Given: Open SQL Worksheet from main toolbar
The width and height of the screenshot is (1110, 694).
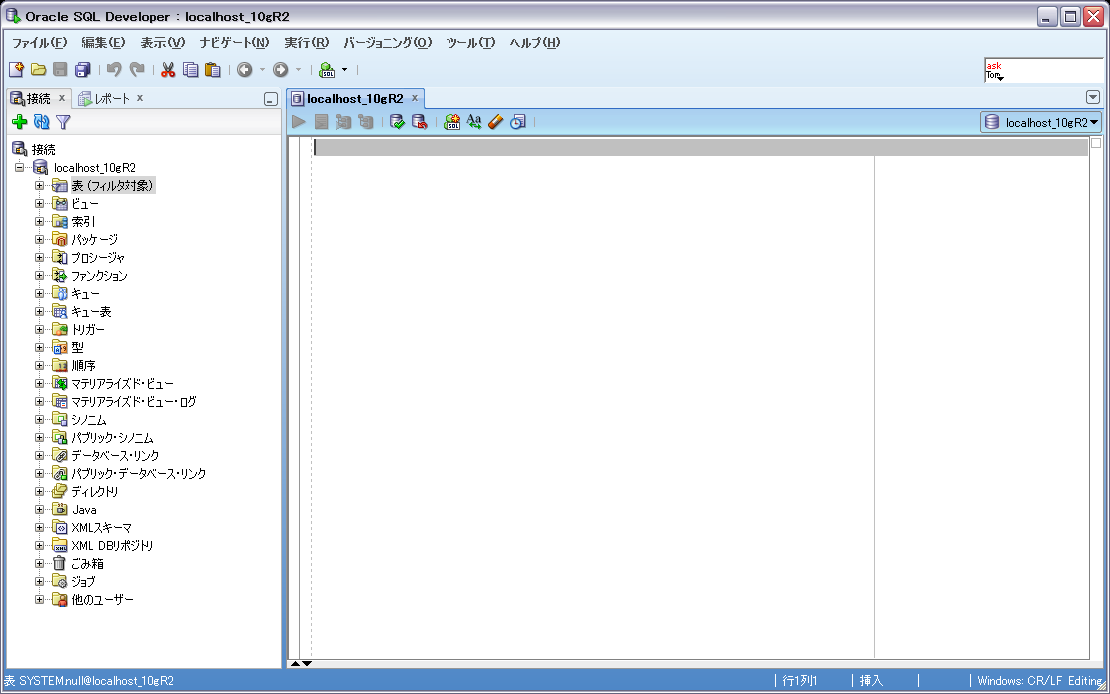Looking at the screenshot, I should pos(327,69).
